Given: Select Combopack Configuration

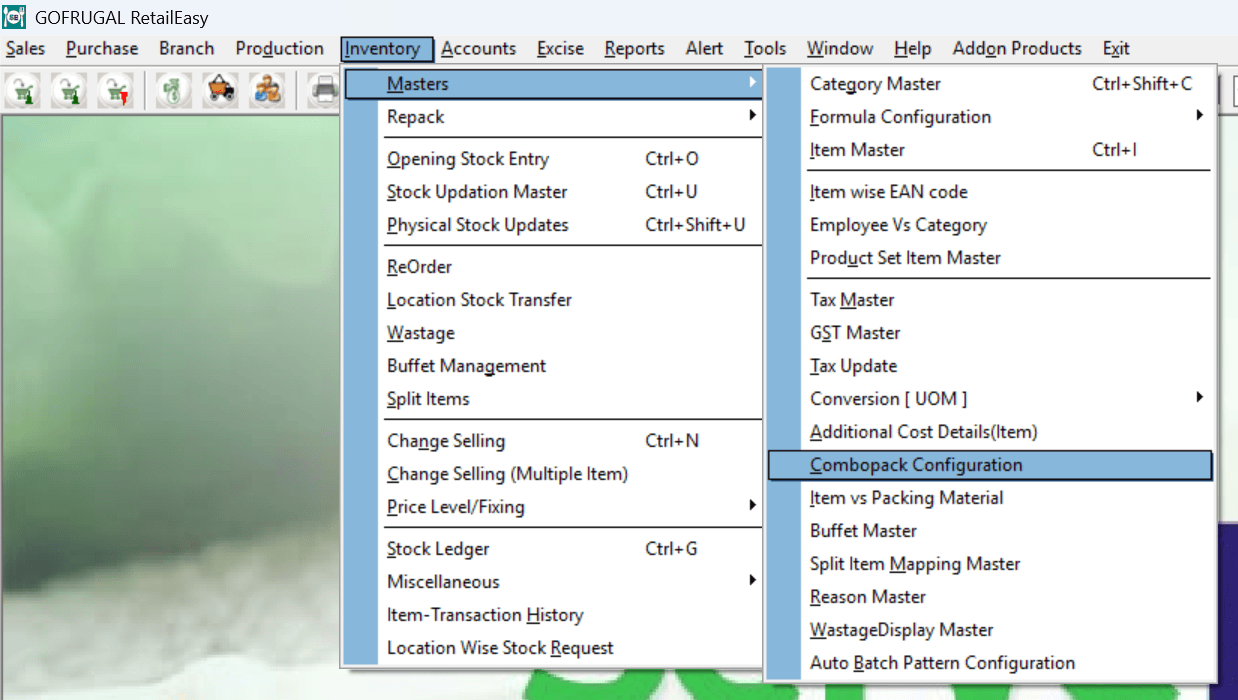Looking at the screenshot, I should [916, 465].
